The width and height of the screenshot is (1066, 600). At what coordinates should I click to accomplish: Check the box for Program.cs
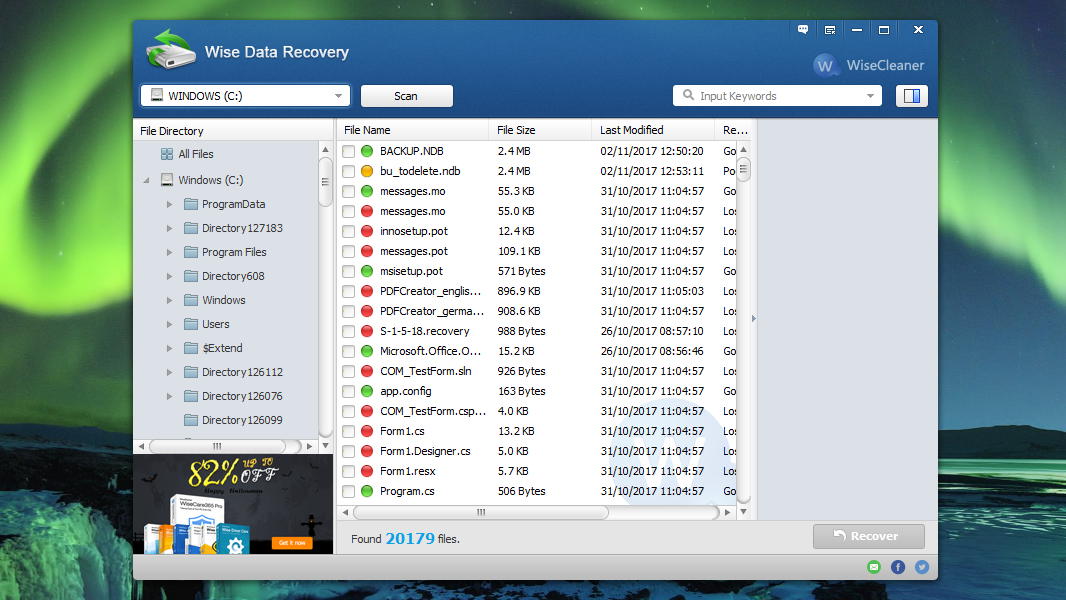pos(349,491)
